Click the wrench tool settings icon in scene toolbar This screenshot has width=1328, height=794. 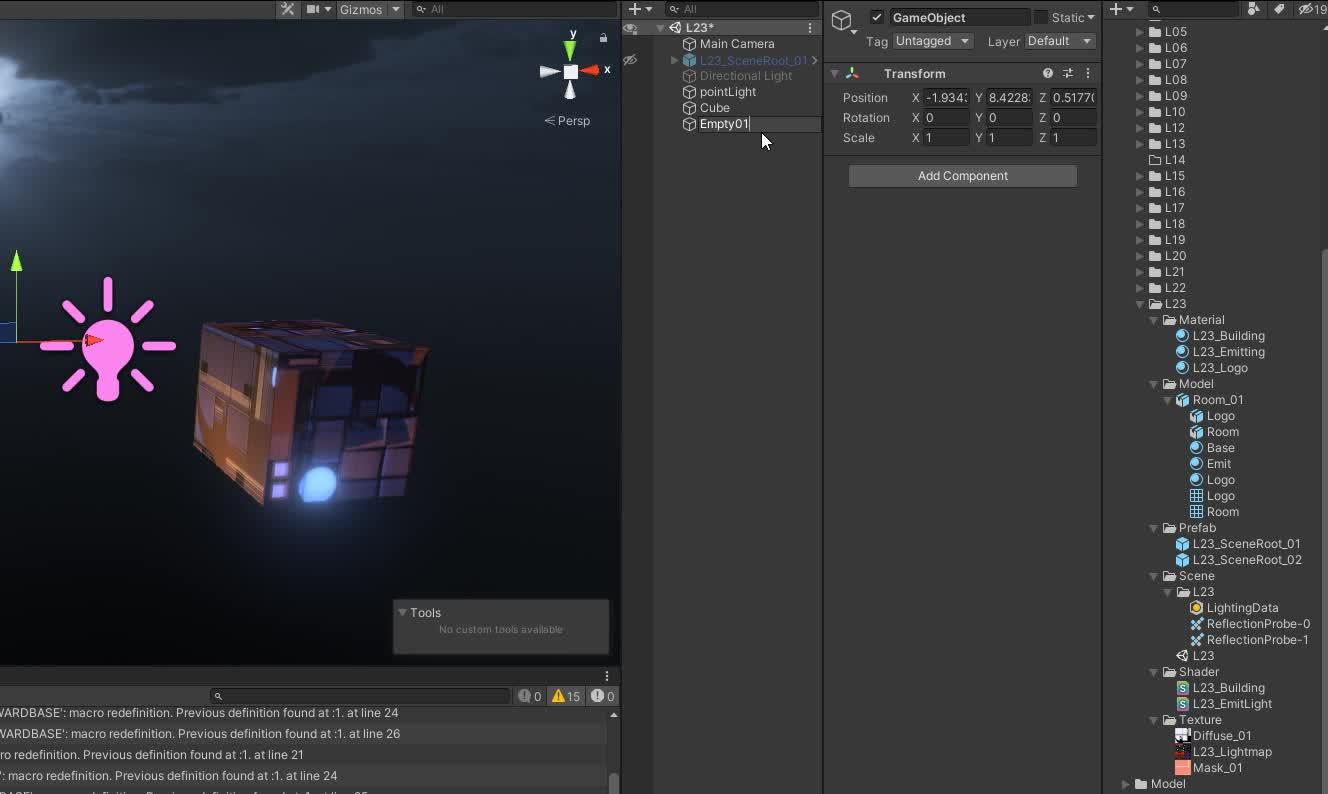coord(288,9)
